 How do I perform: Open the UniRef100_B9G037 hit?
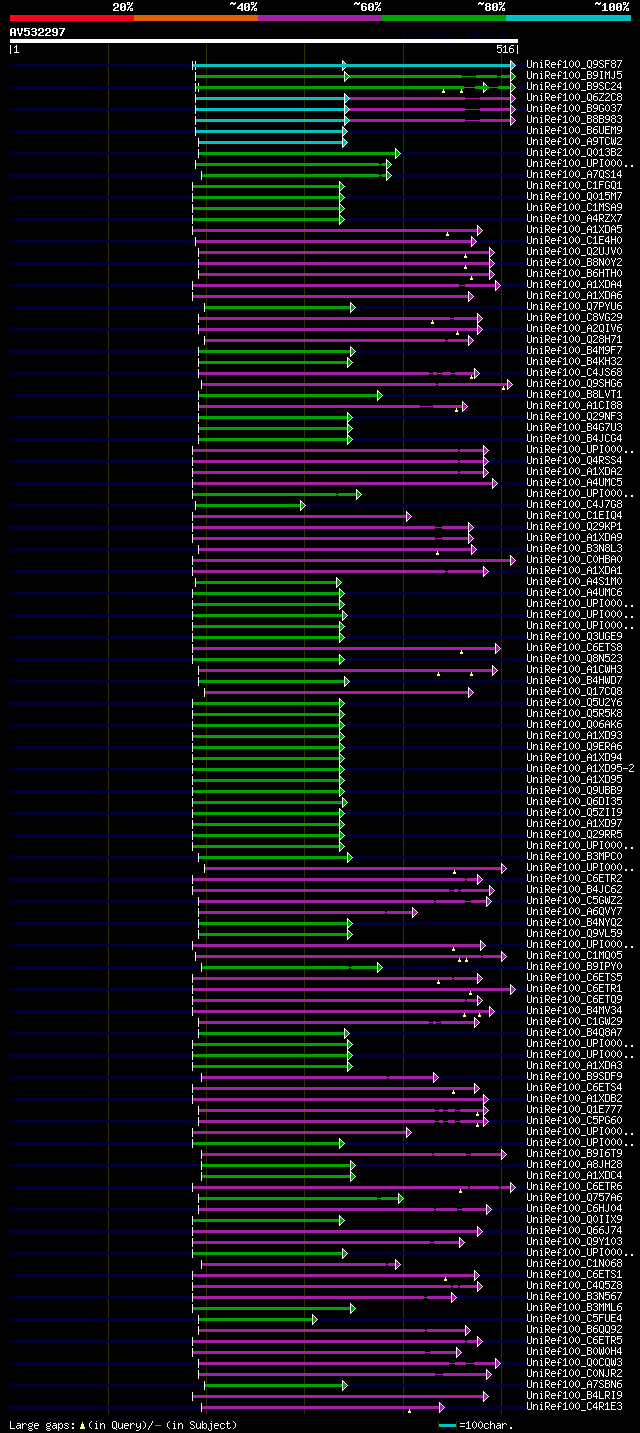574,109
